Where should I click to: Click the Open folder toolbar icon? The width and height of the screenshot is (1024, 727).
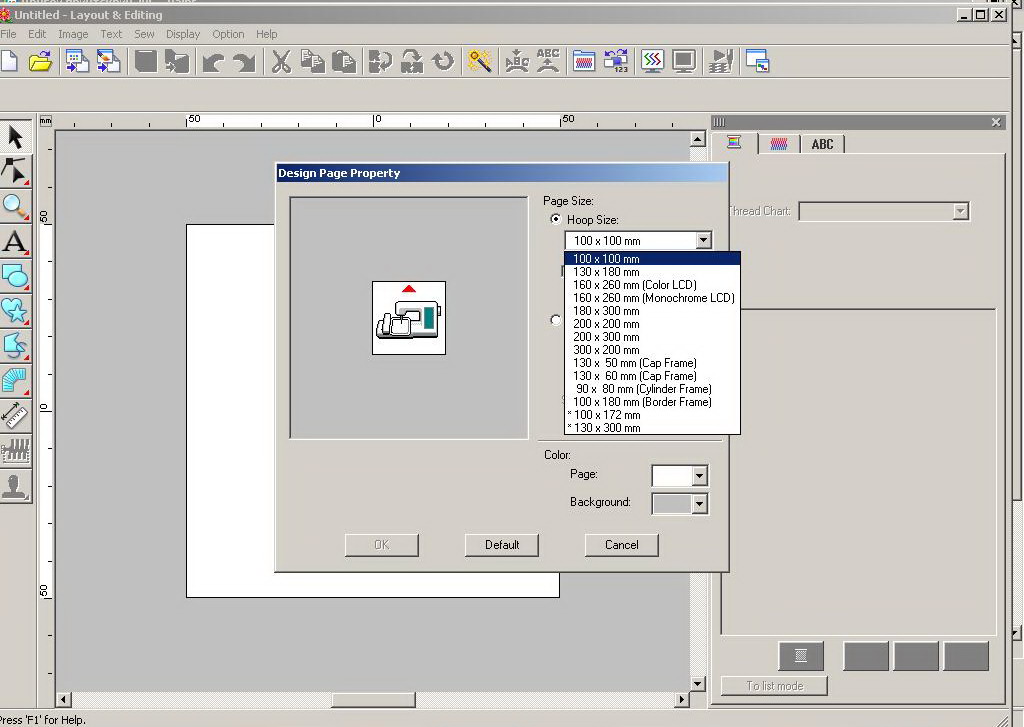(x=40, y=62)
